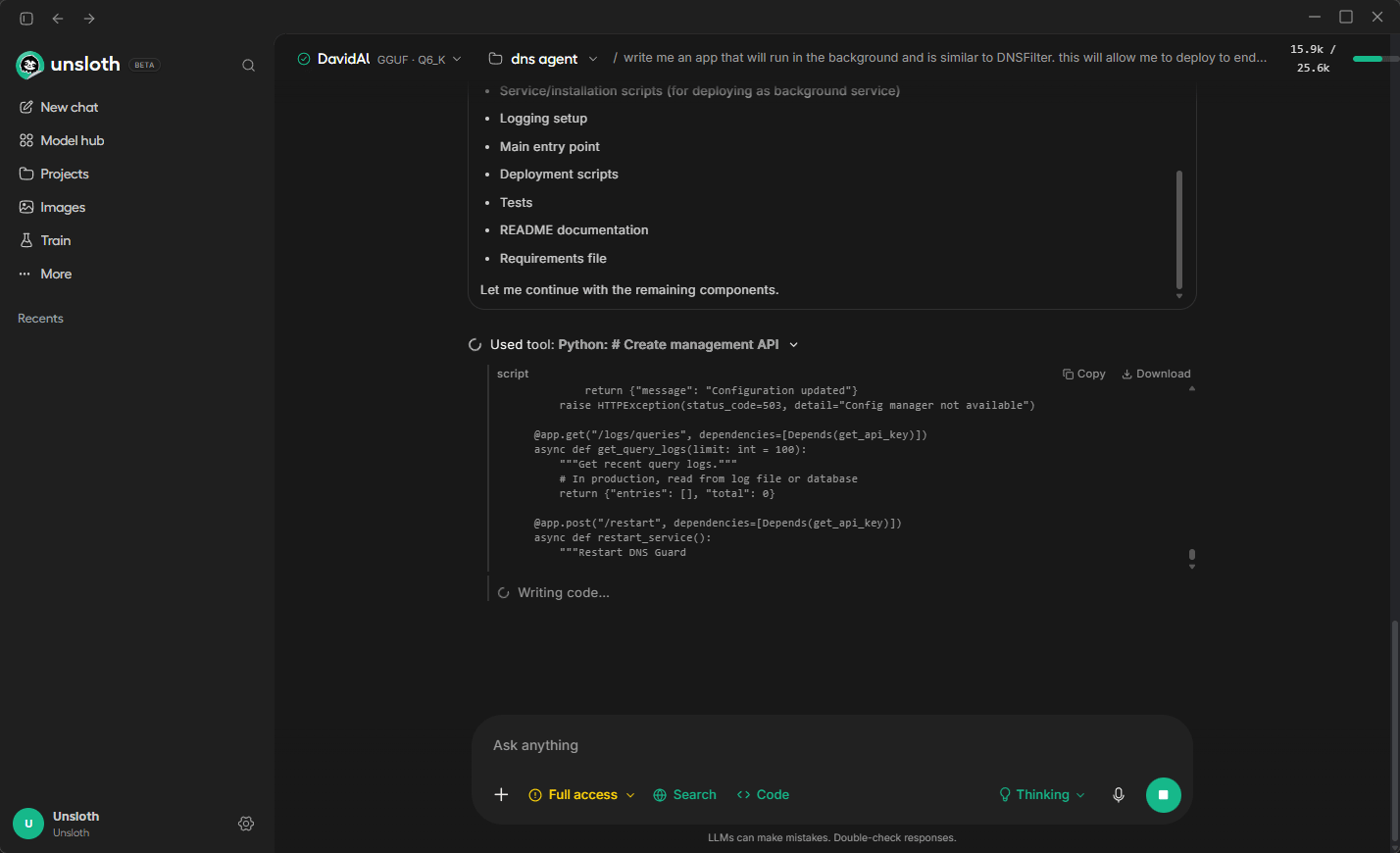Click the 15.9k / 25.6k token counter
This screenshot has width=1400, height=853.
pyautogui.click(x=1313, y=59)
